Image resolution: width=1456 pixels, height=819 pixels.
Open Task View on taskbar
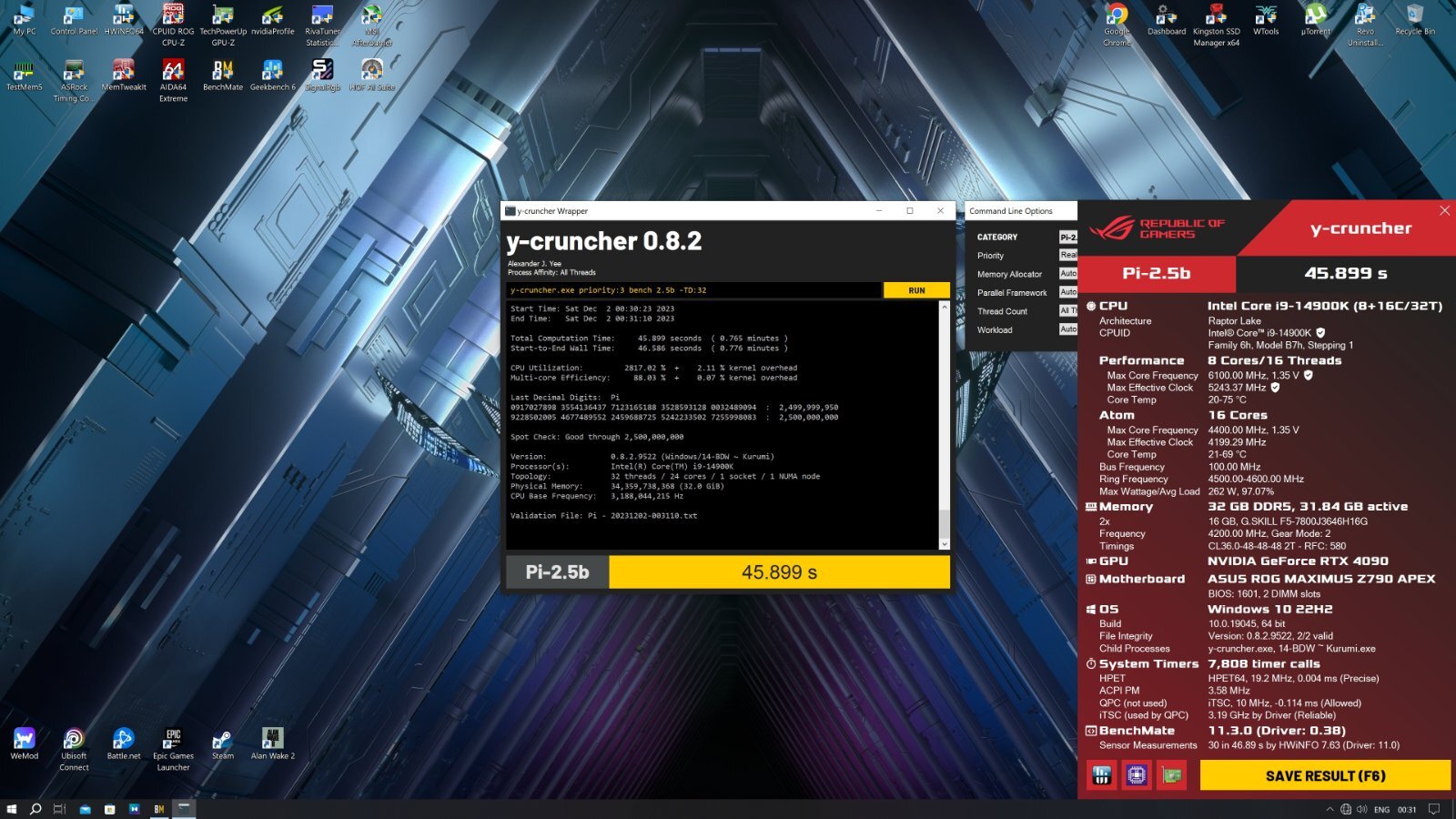(59, 809)
